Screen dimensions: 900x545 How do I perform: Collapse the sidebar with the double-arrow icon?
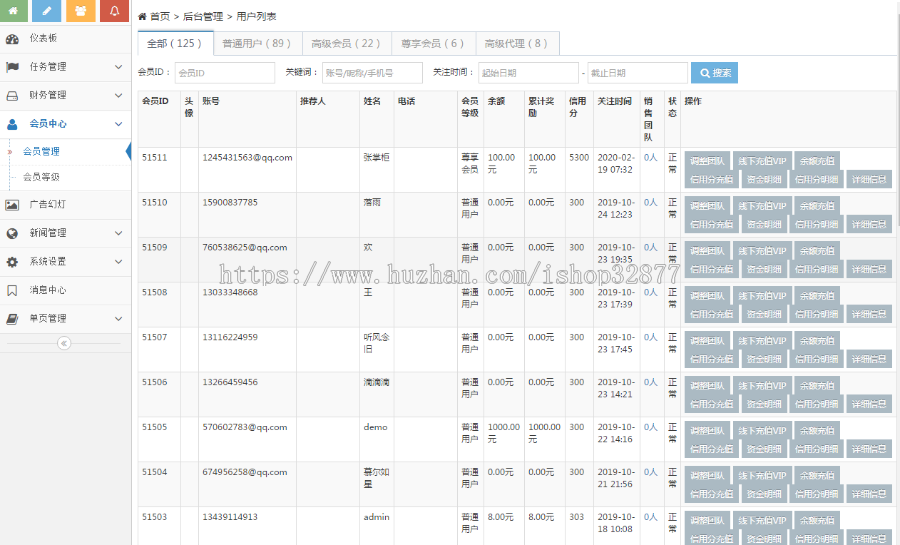(64, 343)
